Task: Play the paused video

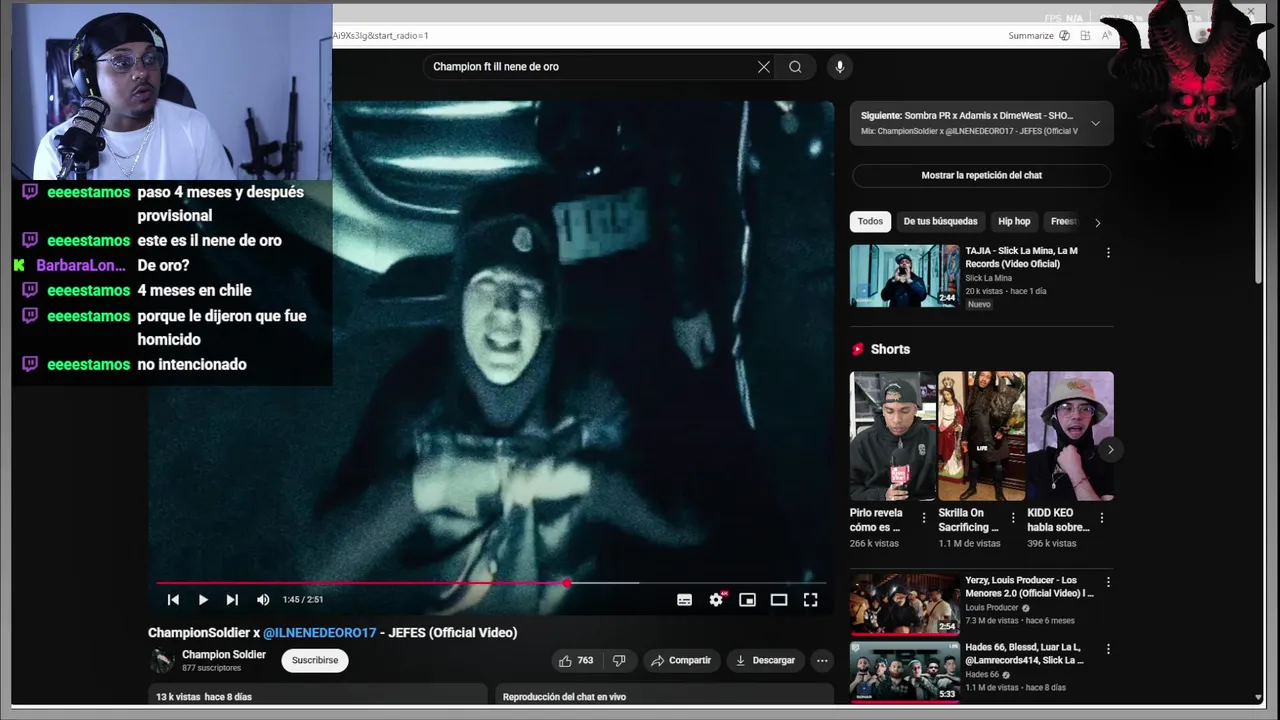Action: point(203,600)
